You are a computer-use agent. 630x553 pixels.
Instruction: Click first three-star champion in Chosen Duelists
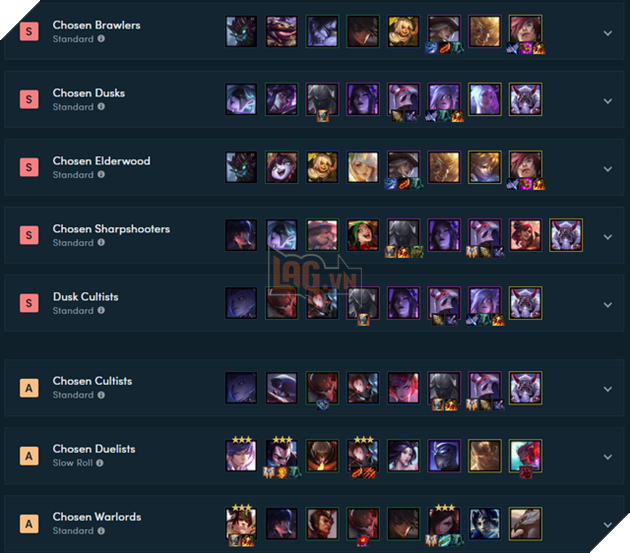[x=241, y=456]
